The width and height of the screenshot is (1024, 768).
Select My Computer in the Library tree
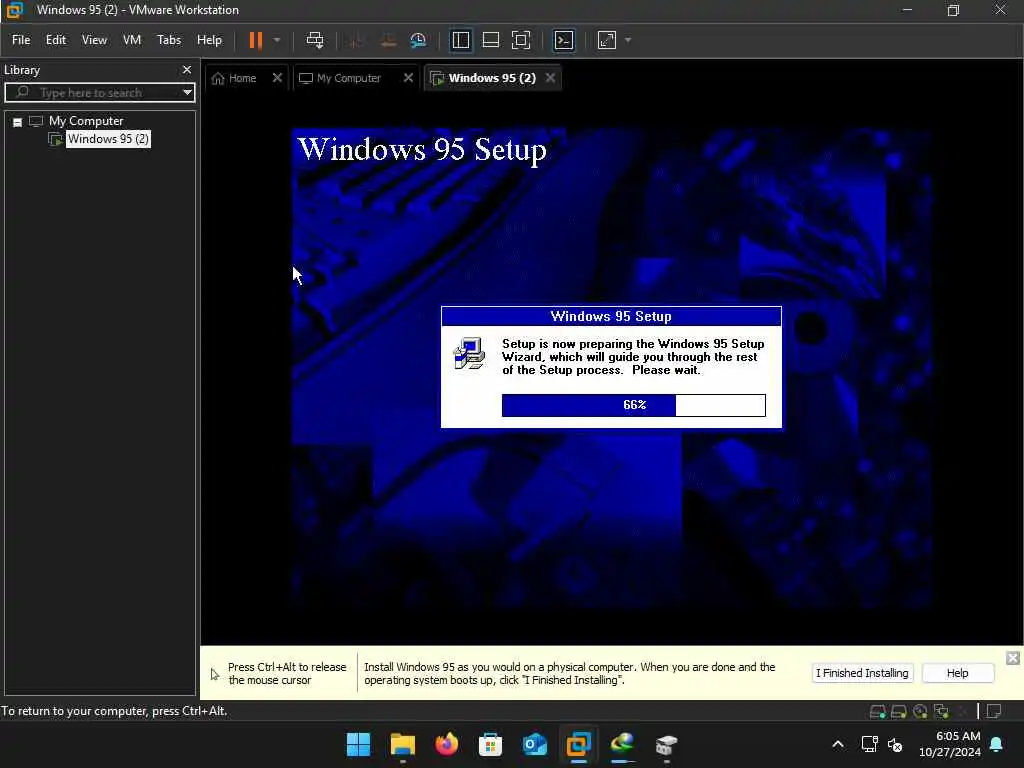[86, 121]
